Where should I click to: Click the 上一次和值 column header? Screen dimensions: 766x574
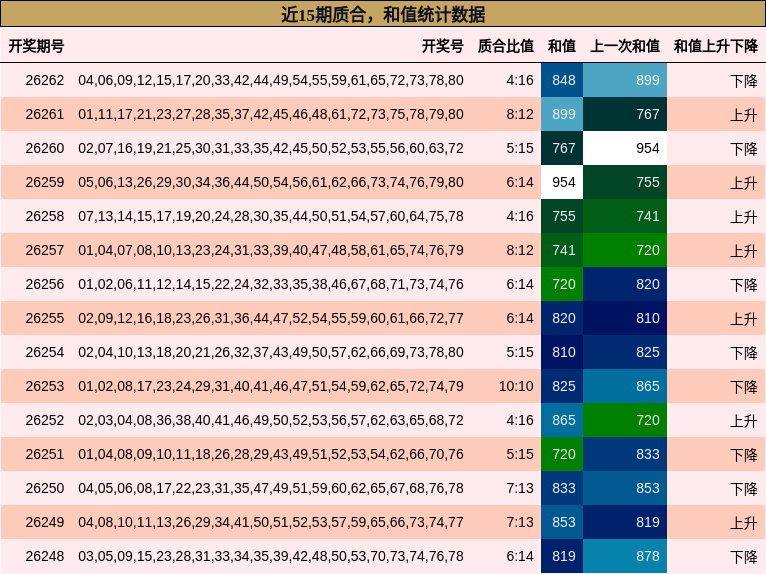point(625,46)
